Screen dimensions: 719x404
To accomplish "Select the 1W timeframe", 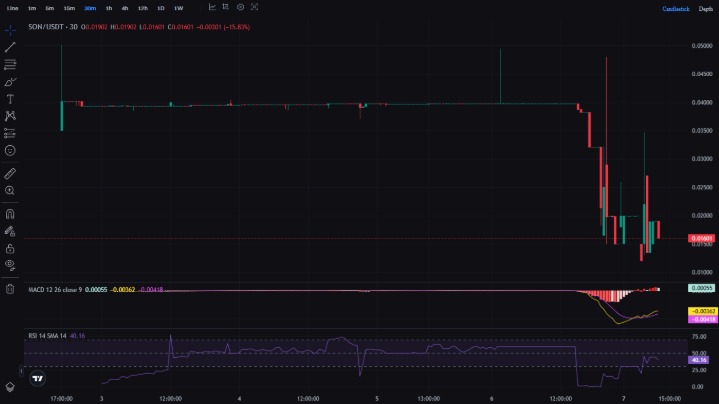I will click(x=178, y=8).
